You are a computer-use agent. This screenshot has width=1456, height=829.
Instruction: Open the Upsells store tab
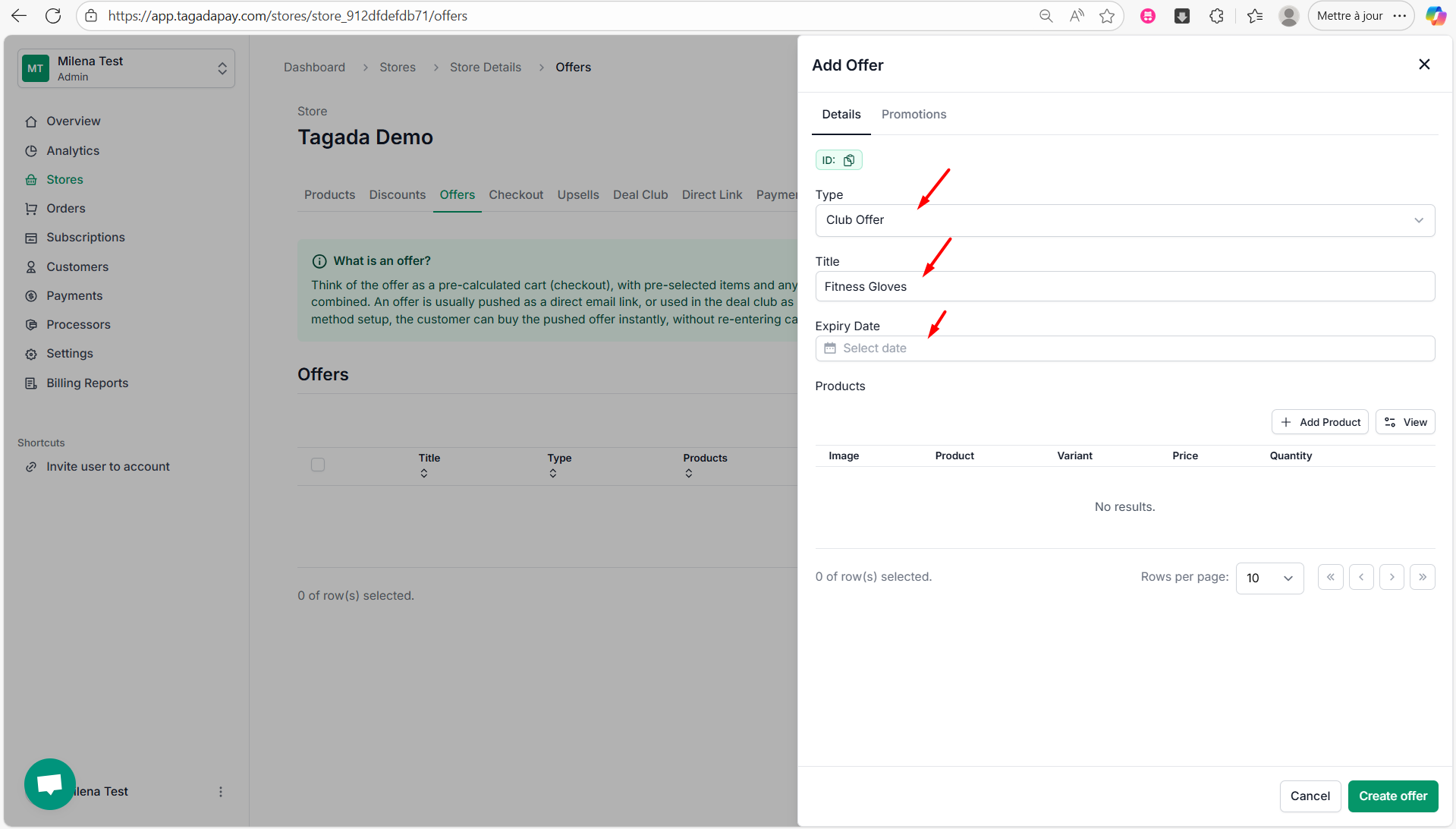pos(577,195)
